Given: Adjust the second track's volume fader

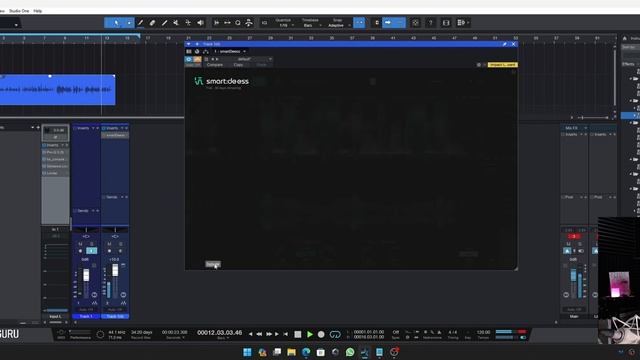Looking at the screenshot, I should click(115, 270).
